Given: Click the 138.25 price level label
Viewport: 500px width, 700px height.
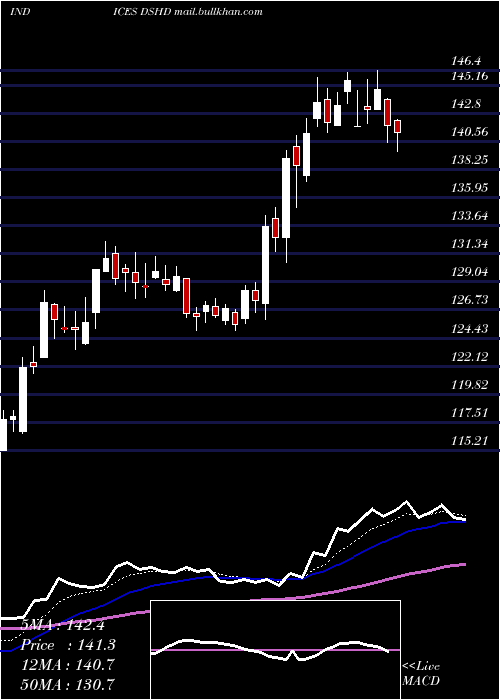Looking at the screenshot, I should click(469, 160).
